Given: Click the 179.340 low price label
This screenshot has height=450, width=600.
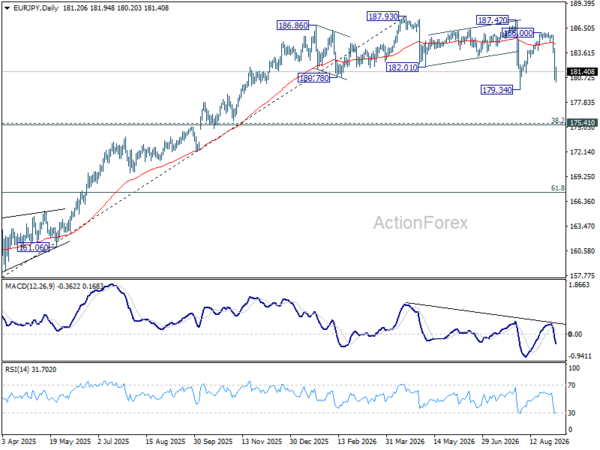Looking at the screenshot, I should pos(497,90).
